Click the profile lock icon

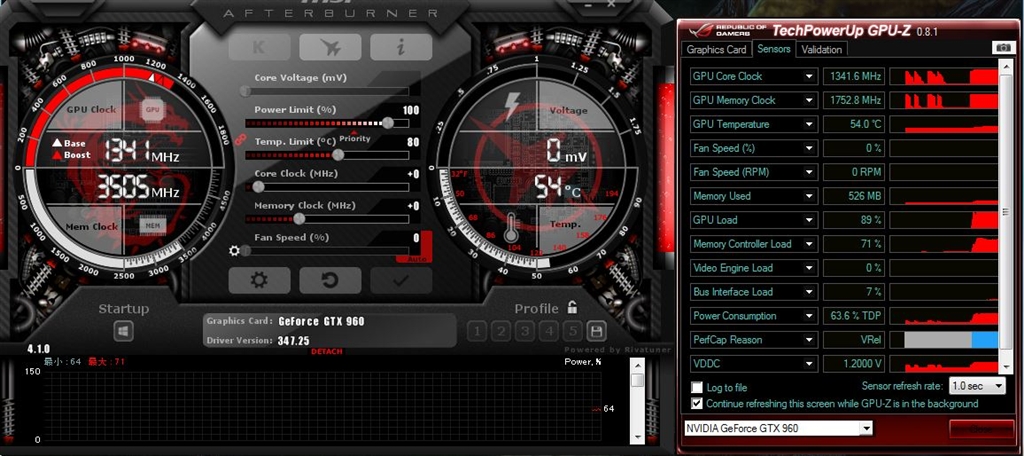[x=572, y=308]
